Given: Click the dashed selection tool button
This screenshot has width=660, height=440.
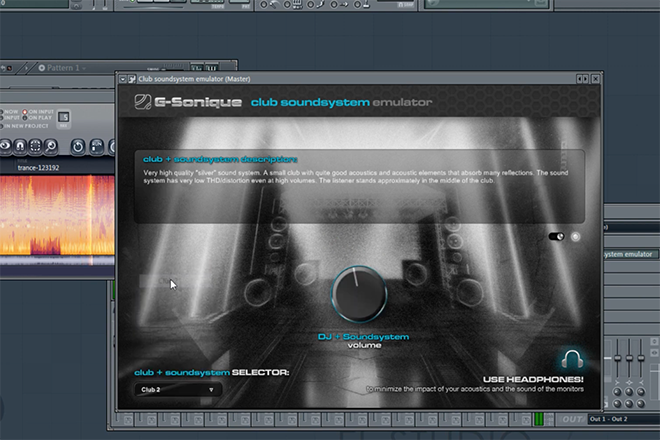Looking at the screenshot, I should (35, 146).
